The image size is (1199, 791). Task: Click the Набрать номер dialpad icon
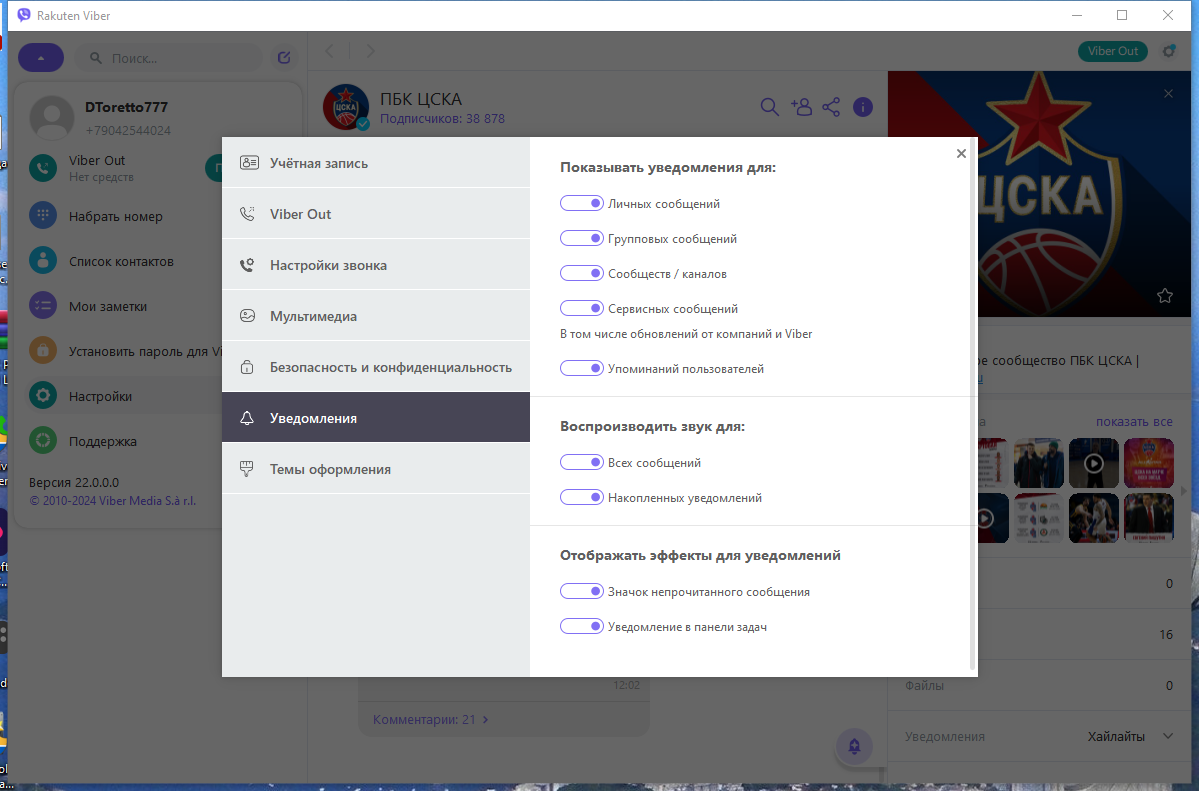click(x=43, y=215)
